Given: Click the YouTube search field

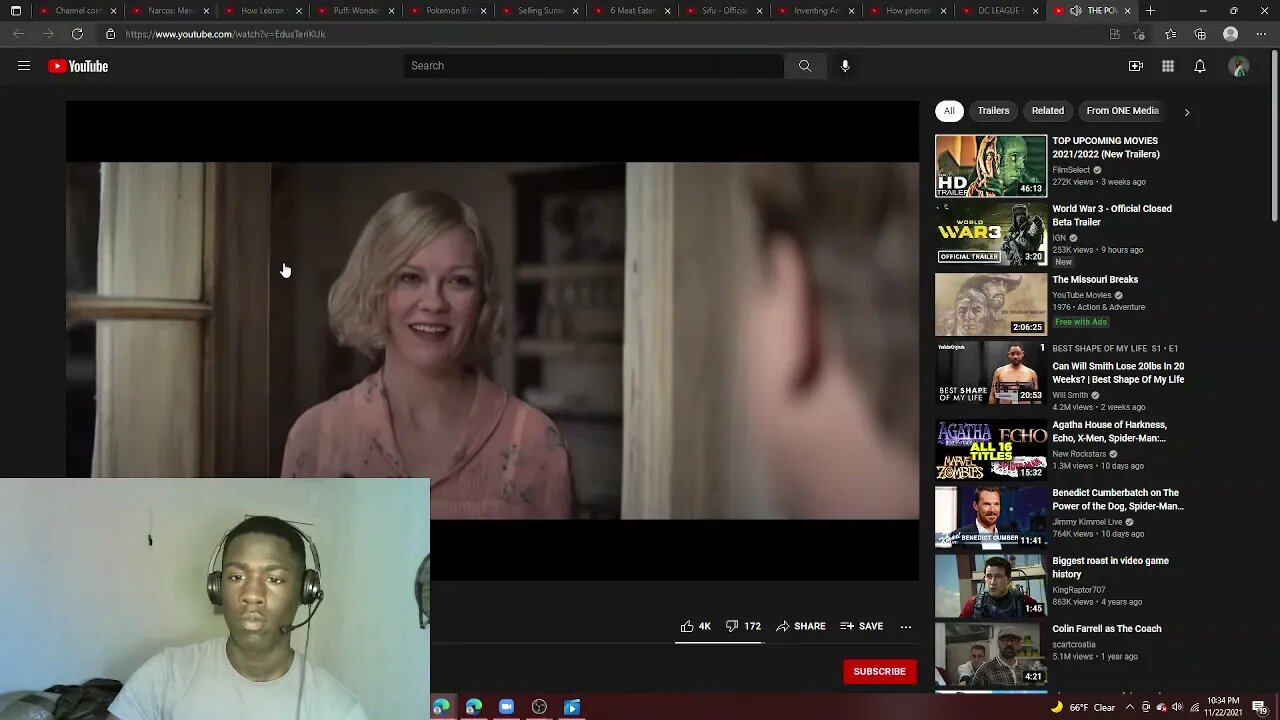Looking at the screenshot, I should (x=594, y=66).
